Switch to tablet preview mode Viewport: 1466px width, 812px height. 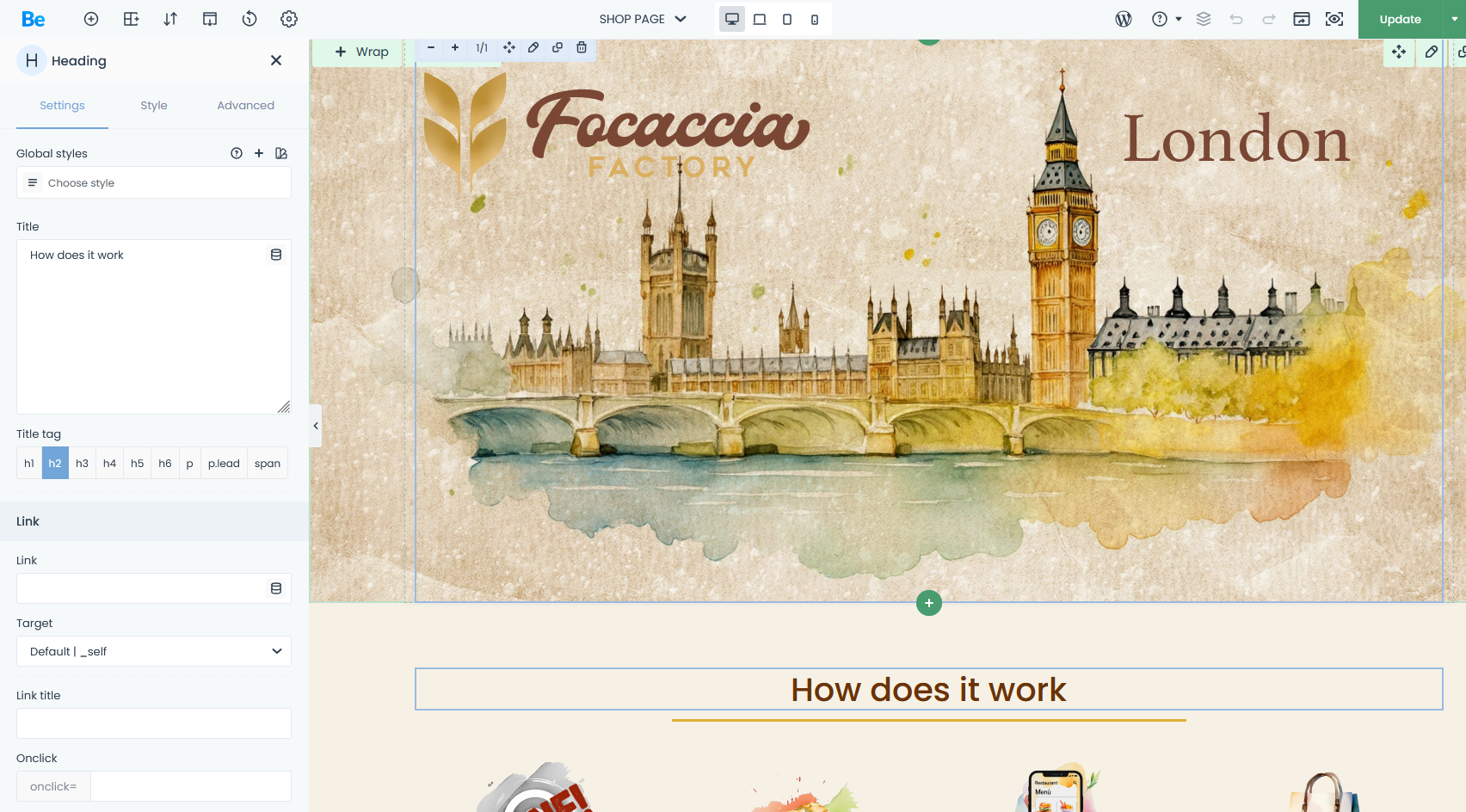(x=787, y=19)
